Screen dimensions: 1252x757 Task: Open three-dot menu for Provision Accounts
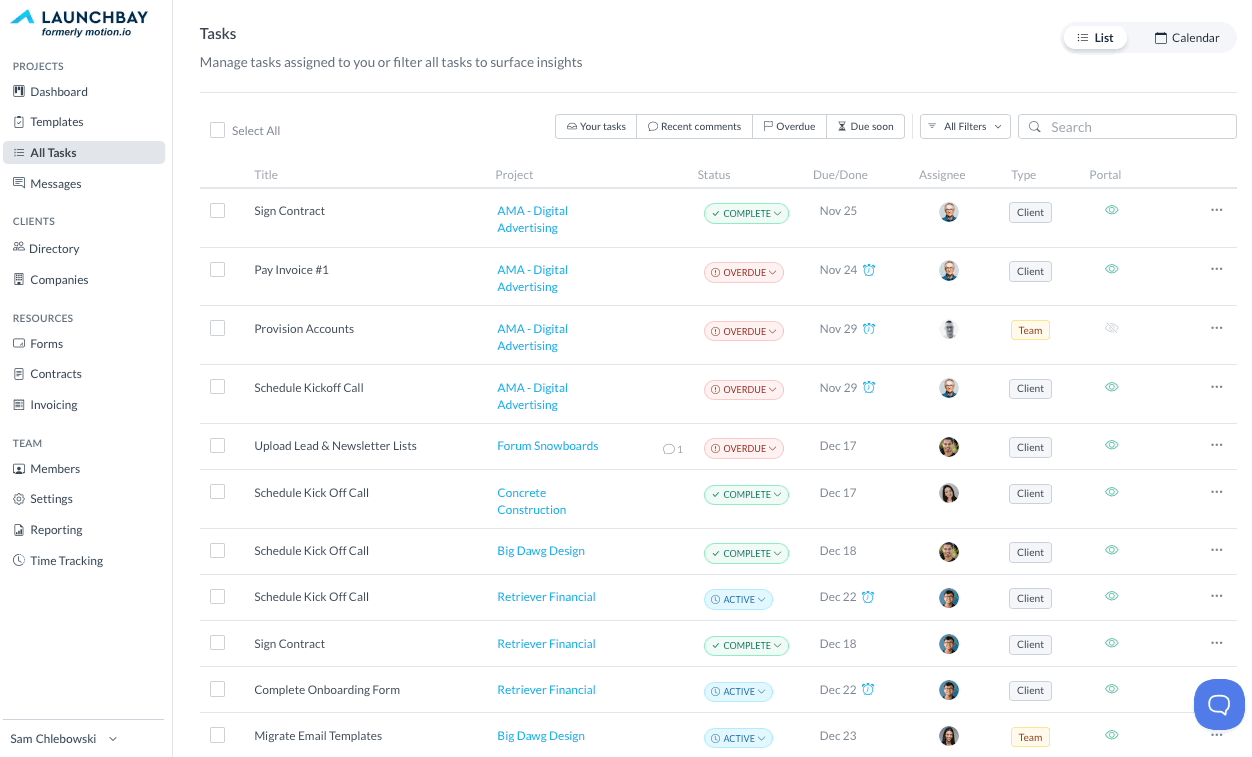(1216, 328)
